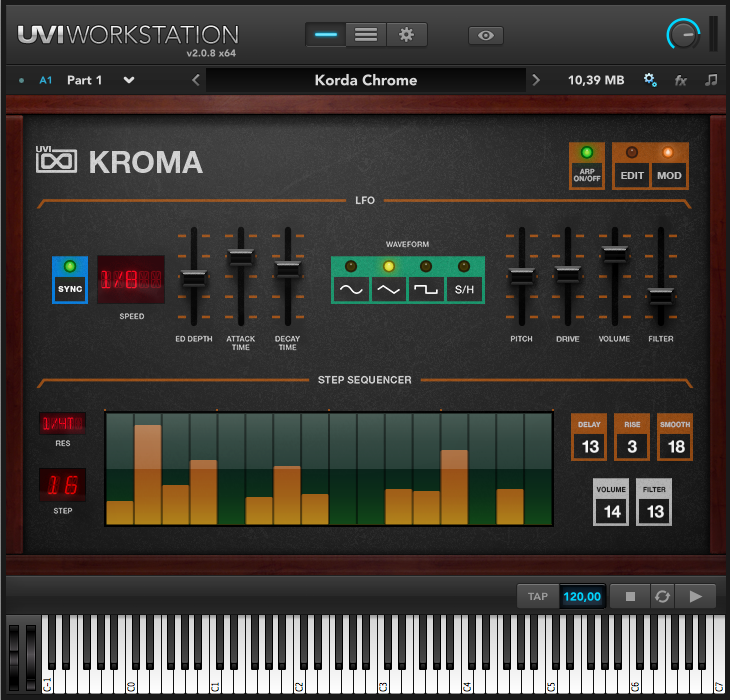Click the LFO speed 1/8 display
730x700 pixels.
(131, 280)
